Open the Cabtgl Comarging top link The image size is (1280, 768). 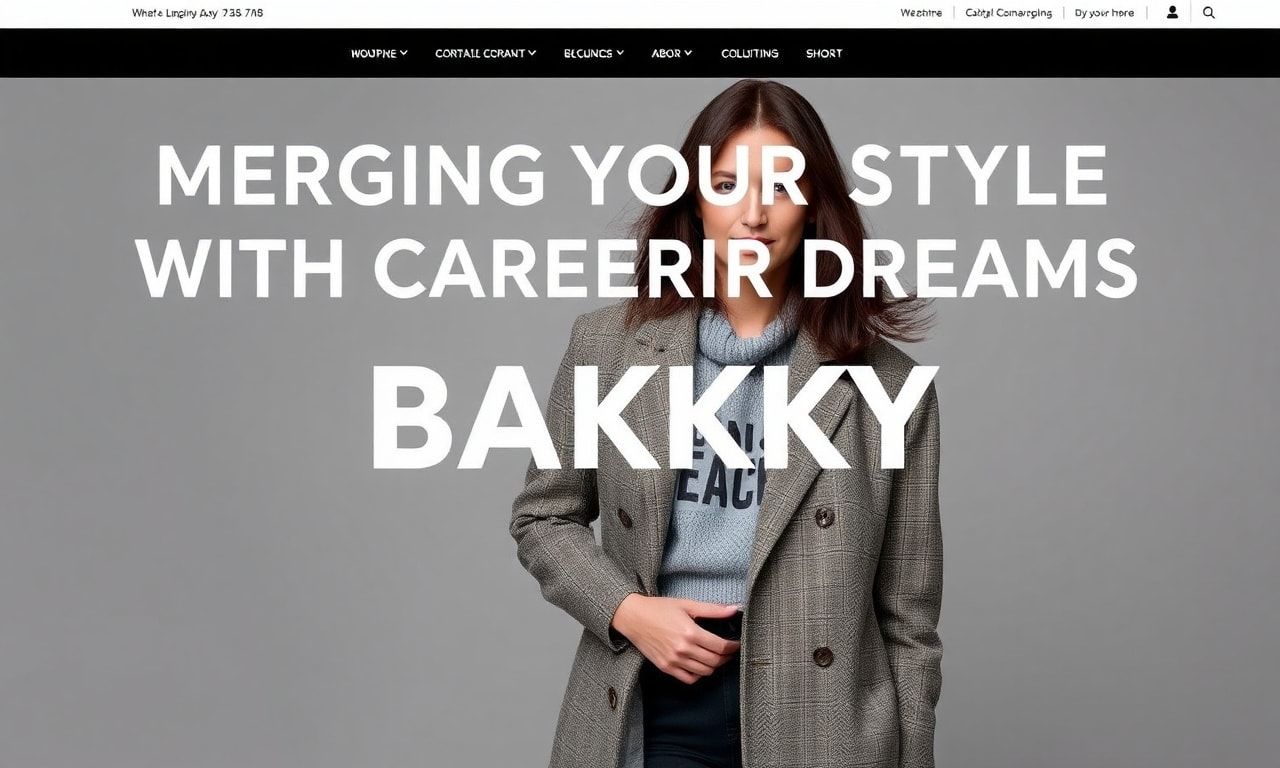click(1009, 13)
